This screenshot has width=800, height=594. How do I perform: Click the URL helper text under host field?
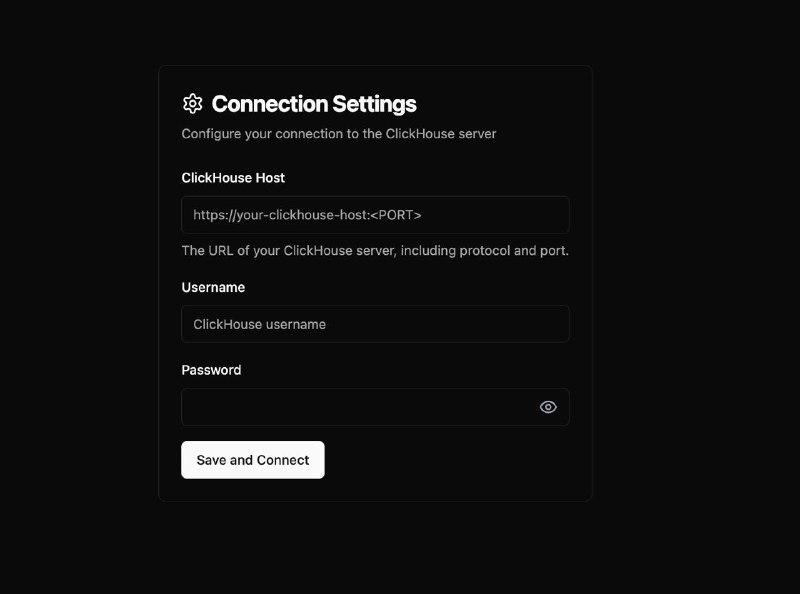tap(375, 251)
